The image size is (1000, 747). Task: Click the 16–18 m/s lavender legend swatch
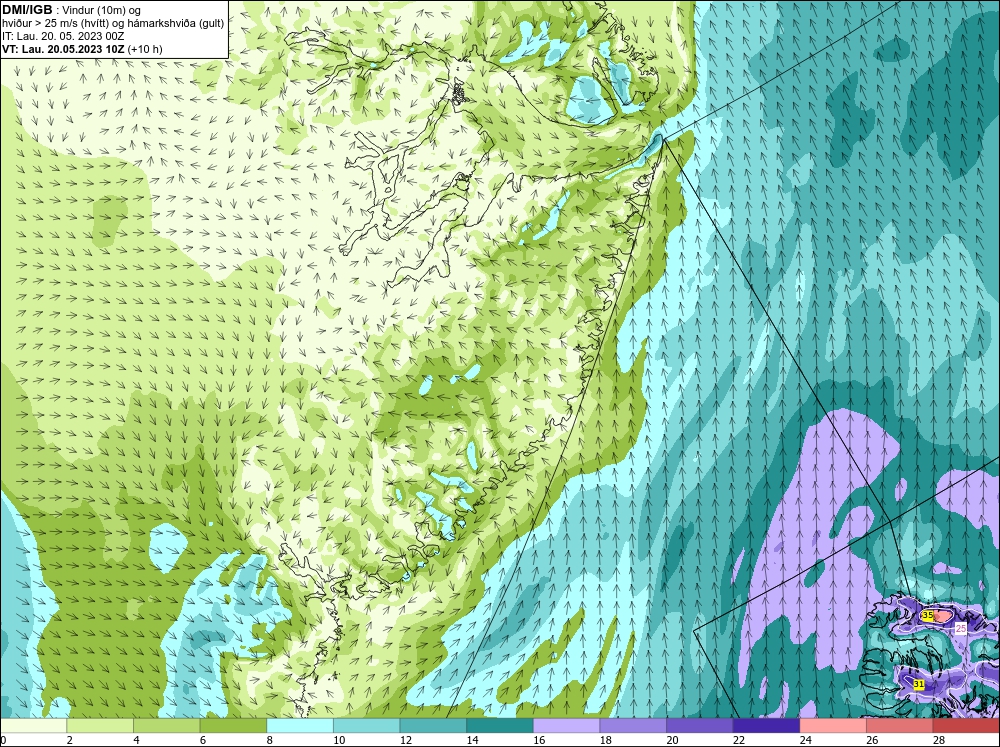click(566, 726)
